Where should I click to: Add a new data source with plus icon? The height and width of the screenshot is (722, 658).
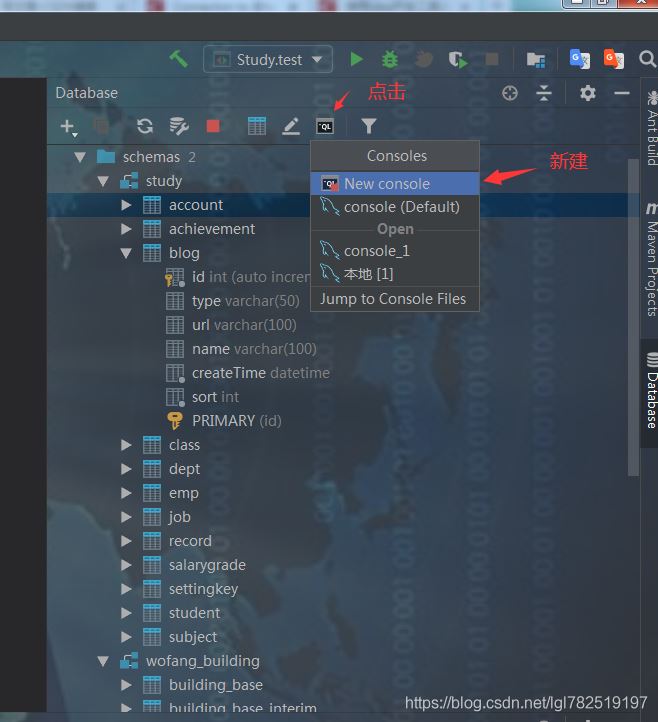[x=68, y=126]
